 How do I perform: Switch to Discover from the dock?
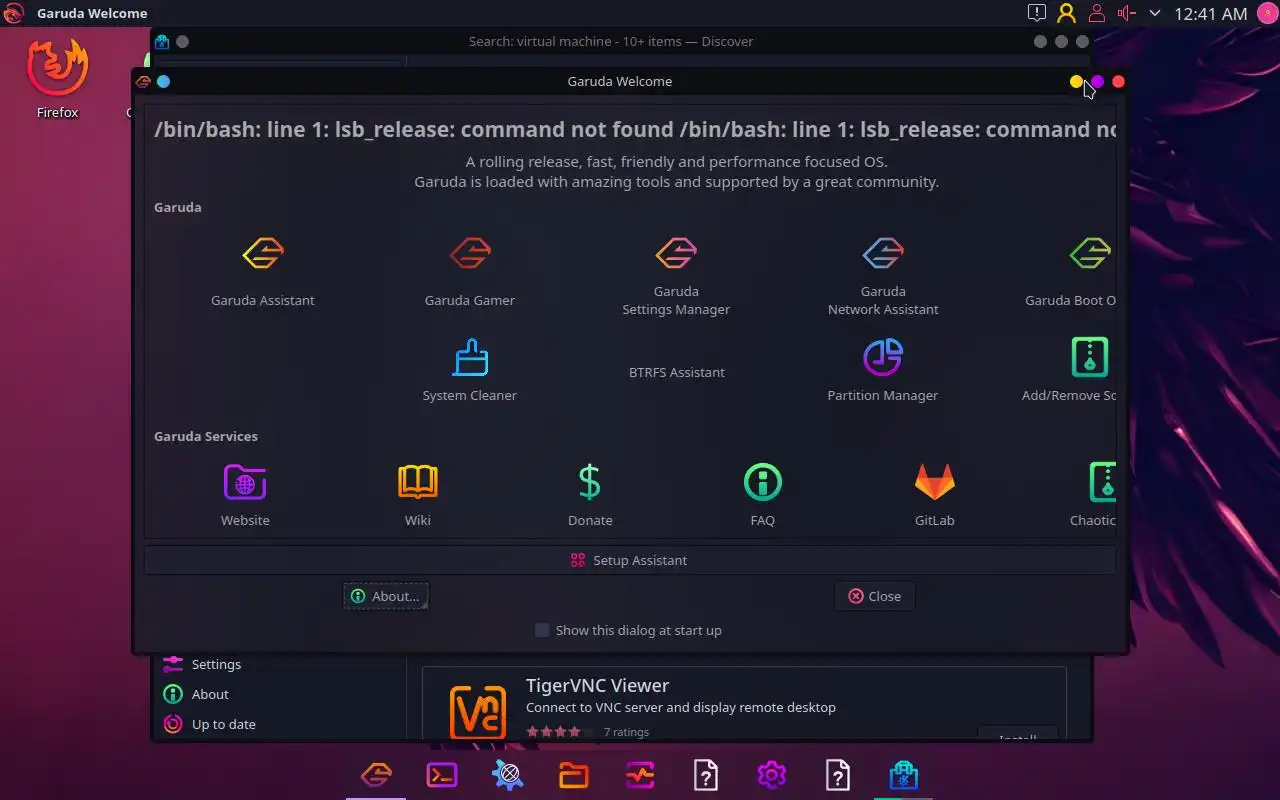pos(904,775)
